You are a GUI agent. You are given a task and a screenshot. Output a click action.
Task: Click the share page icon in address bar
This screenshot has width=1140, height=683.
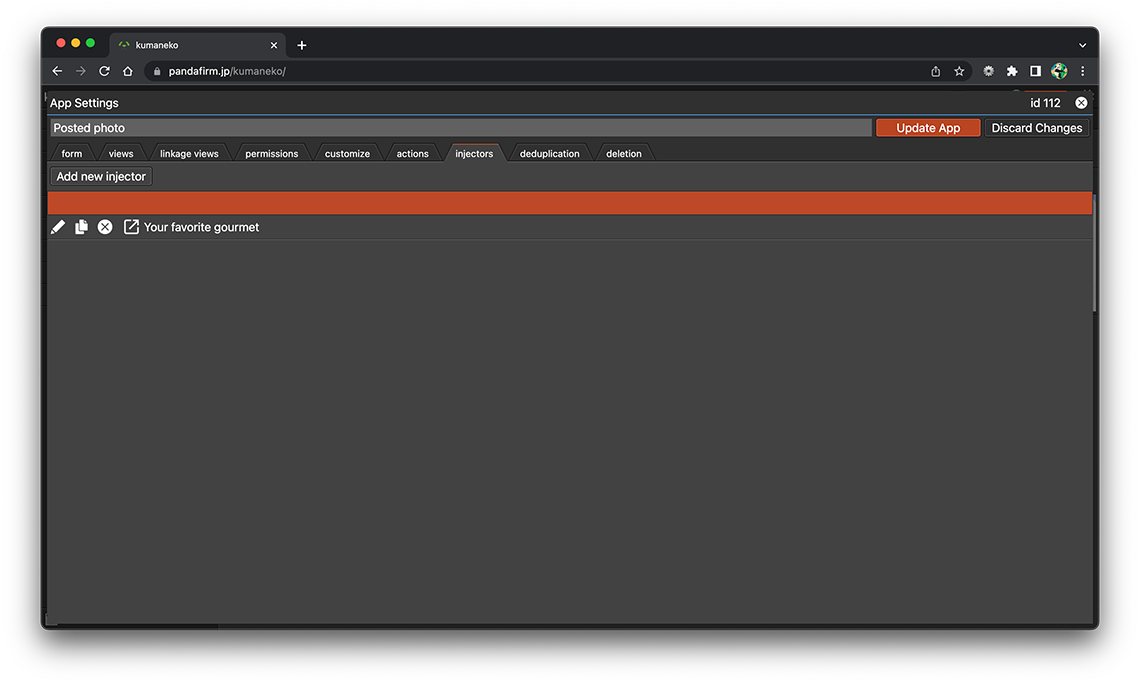point(935,71)
